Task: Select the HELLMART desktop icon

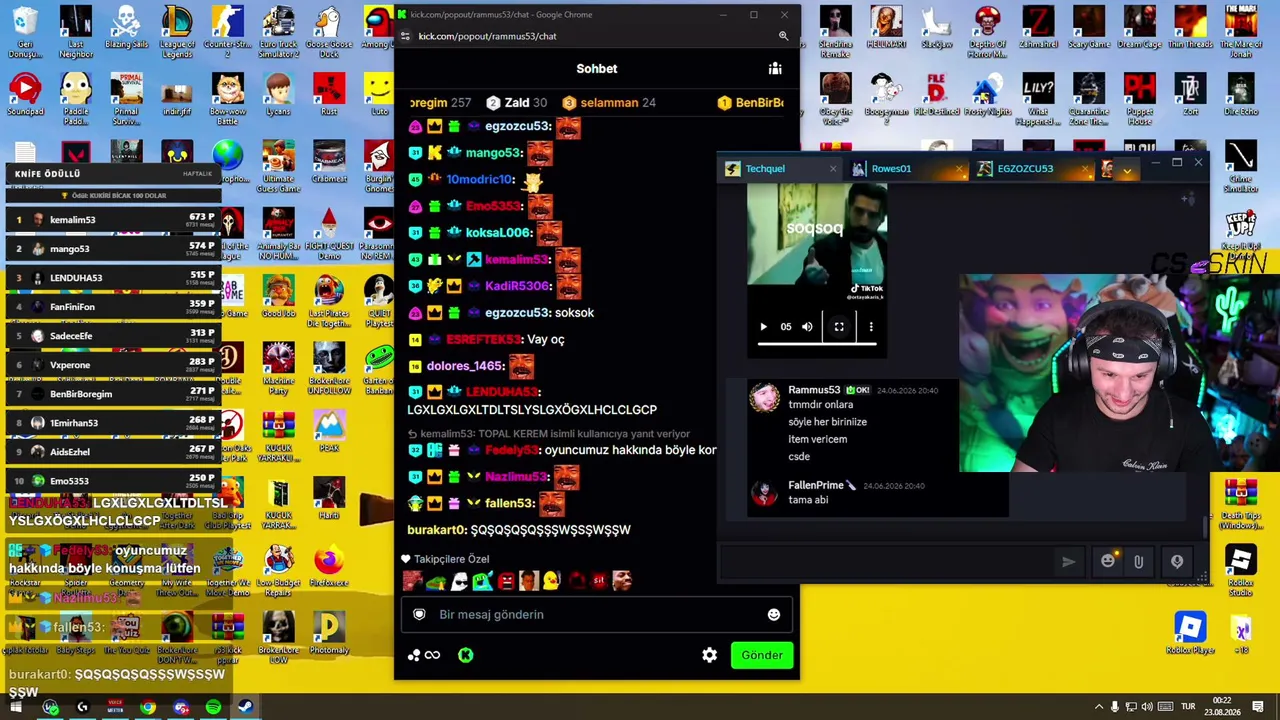Action: point(886,29)
